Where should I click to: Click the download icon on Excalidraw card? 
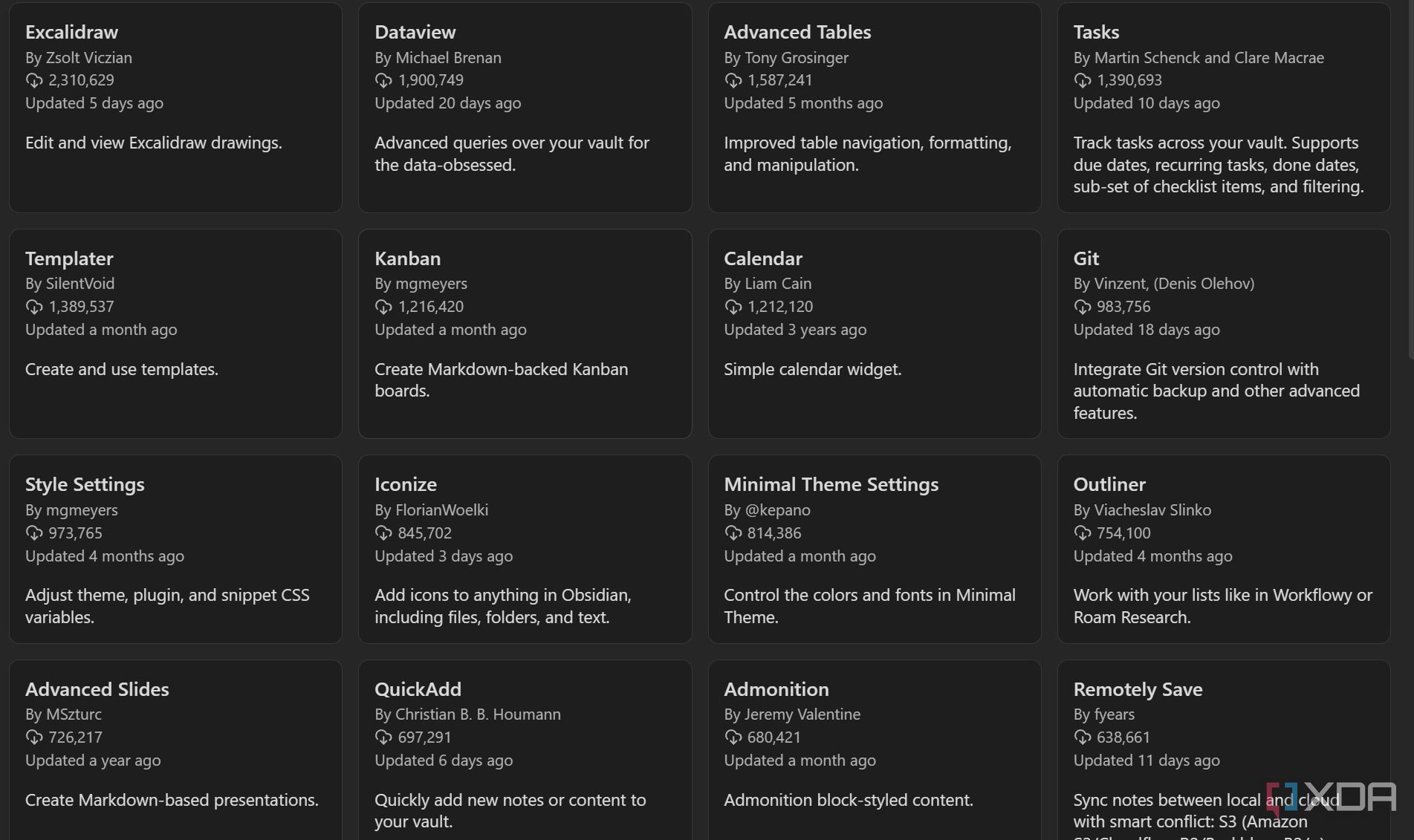(x=34, y=80)
